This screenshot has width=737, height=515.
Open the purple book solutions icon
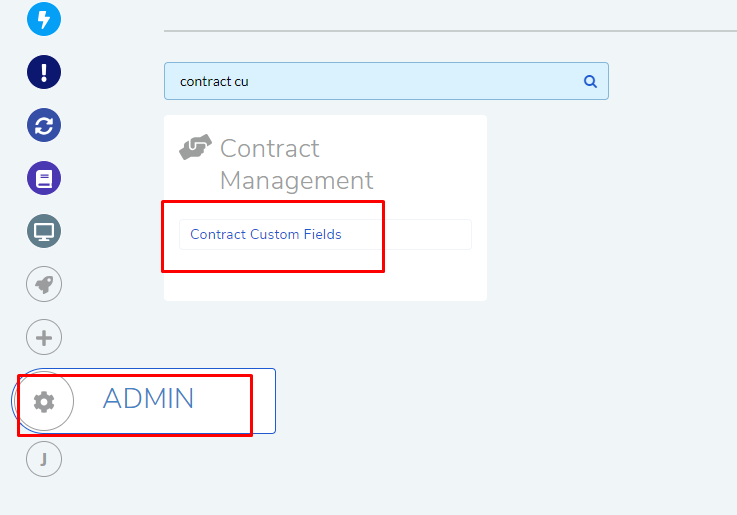tap(44, 179)
